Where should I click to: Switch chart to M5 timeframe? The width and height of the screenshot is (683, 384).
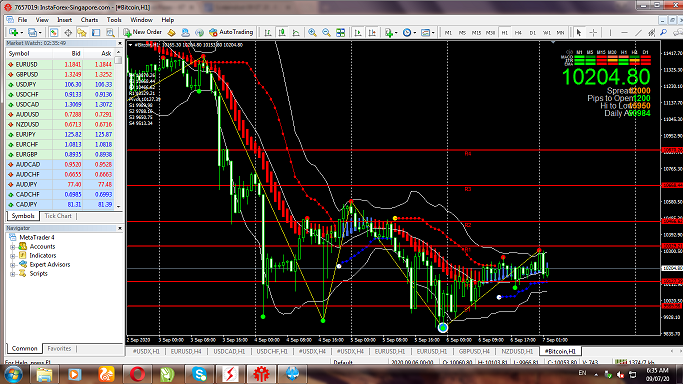point(462,33)
